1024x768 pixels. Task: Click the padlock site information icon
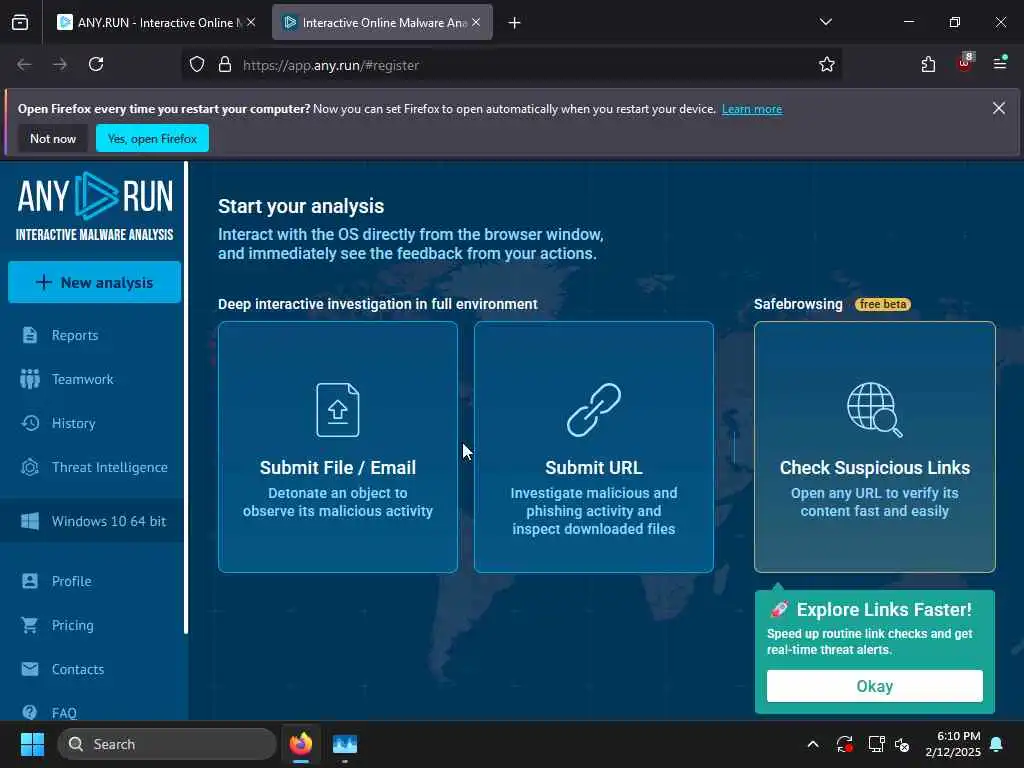click(225, 64)
